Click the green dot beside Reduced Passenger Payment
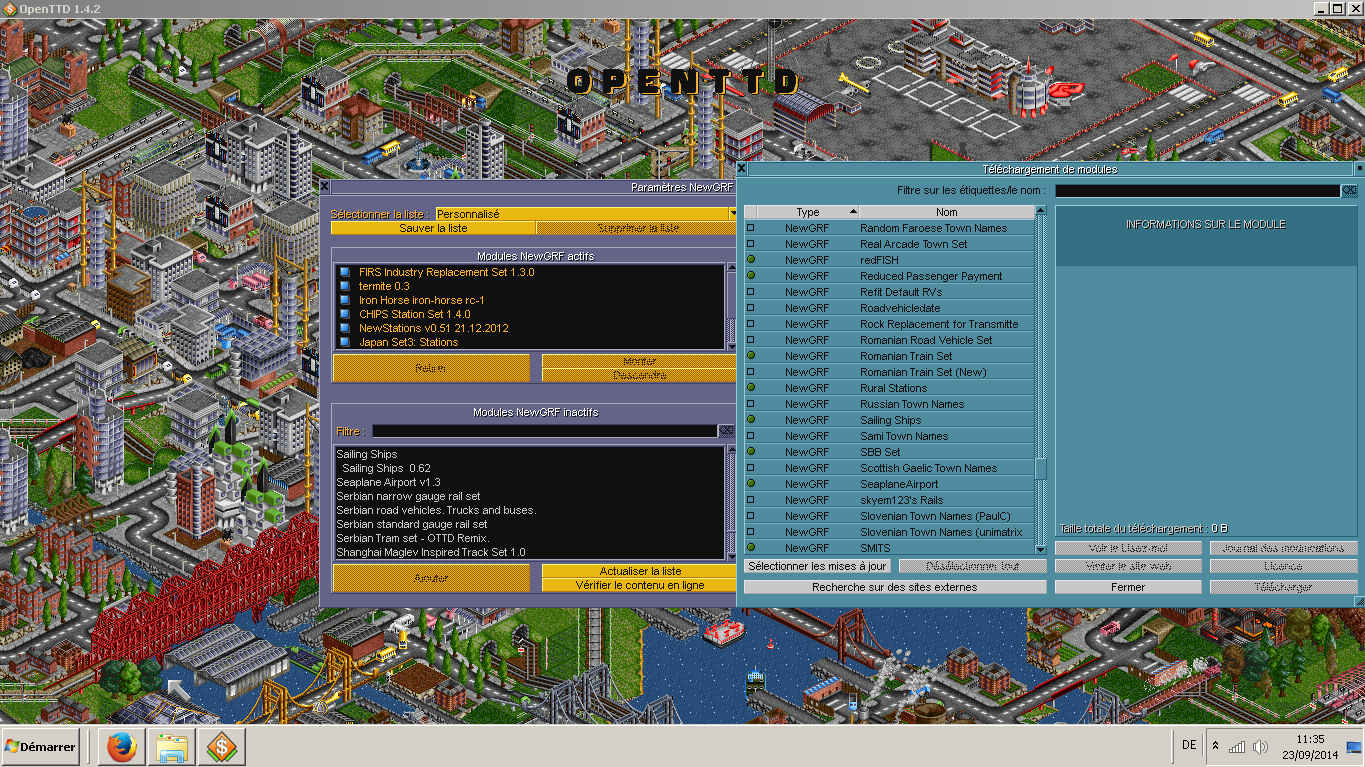Screen dimensions: 1365x767 751,276
